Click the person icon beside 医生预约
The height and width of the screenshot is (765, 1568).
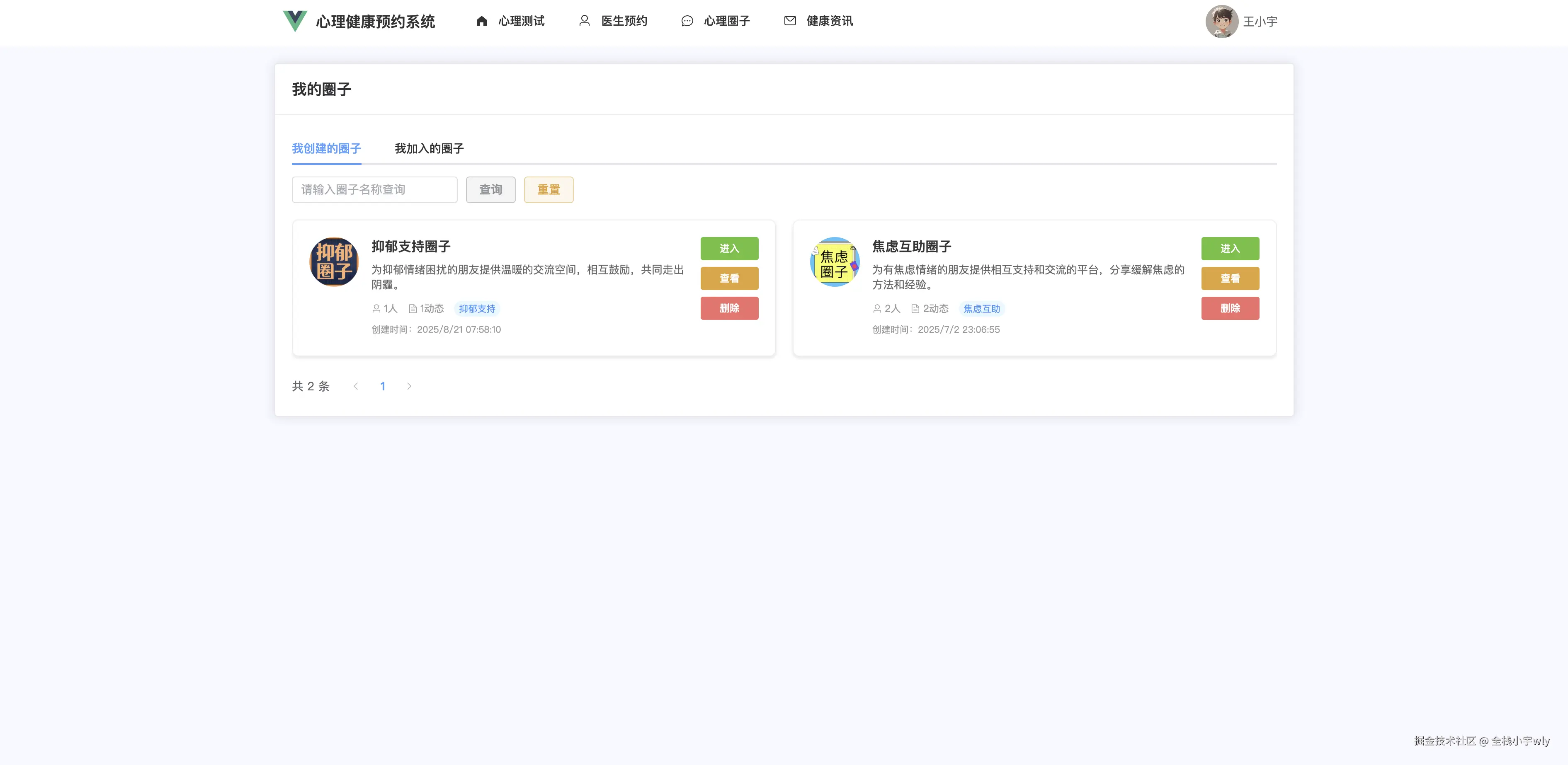pyautogui.click(x=584, y=20)
